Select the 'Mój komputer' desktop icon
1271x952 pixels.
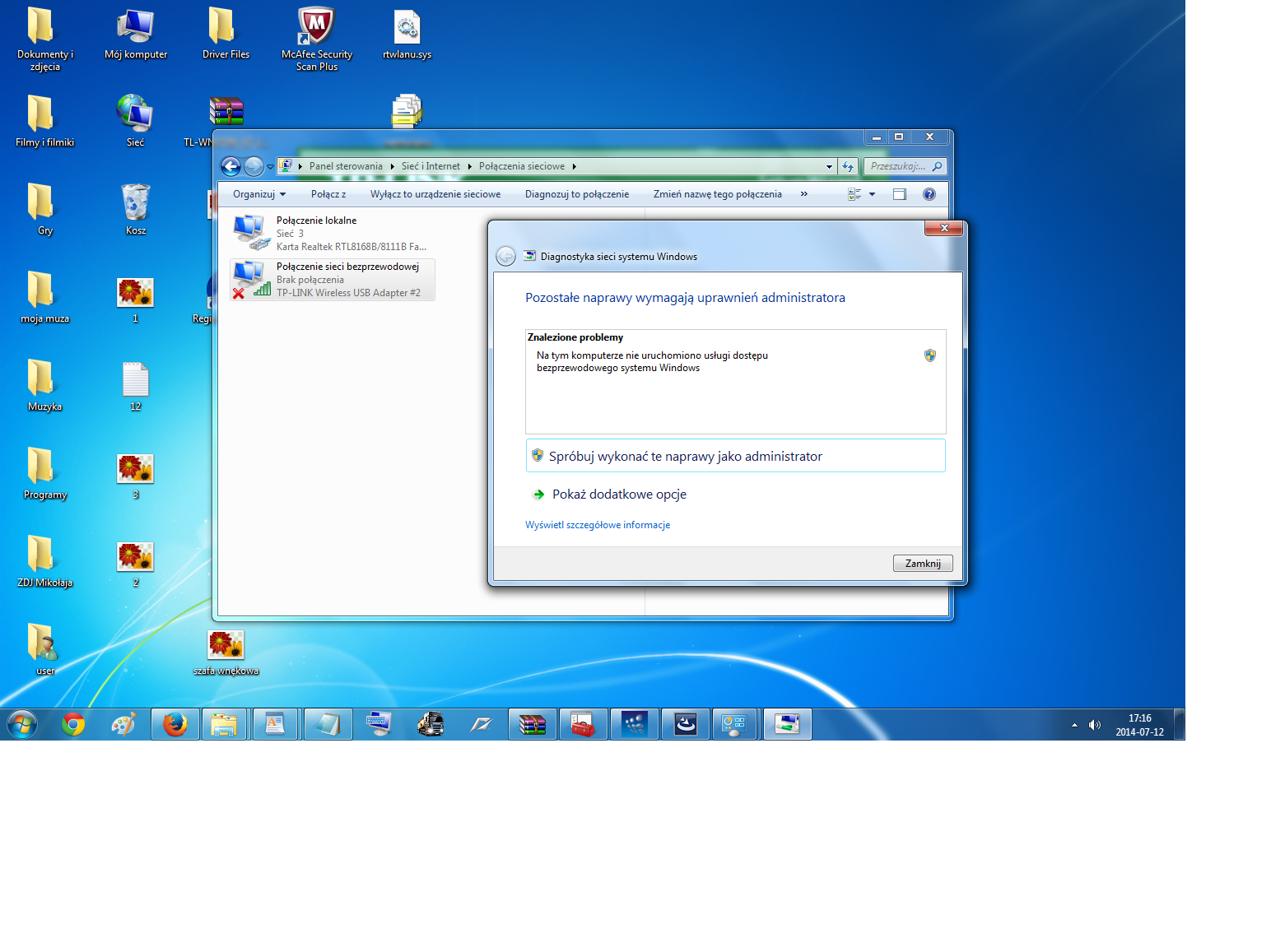(136, 34)
